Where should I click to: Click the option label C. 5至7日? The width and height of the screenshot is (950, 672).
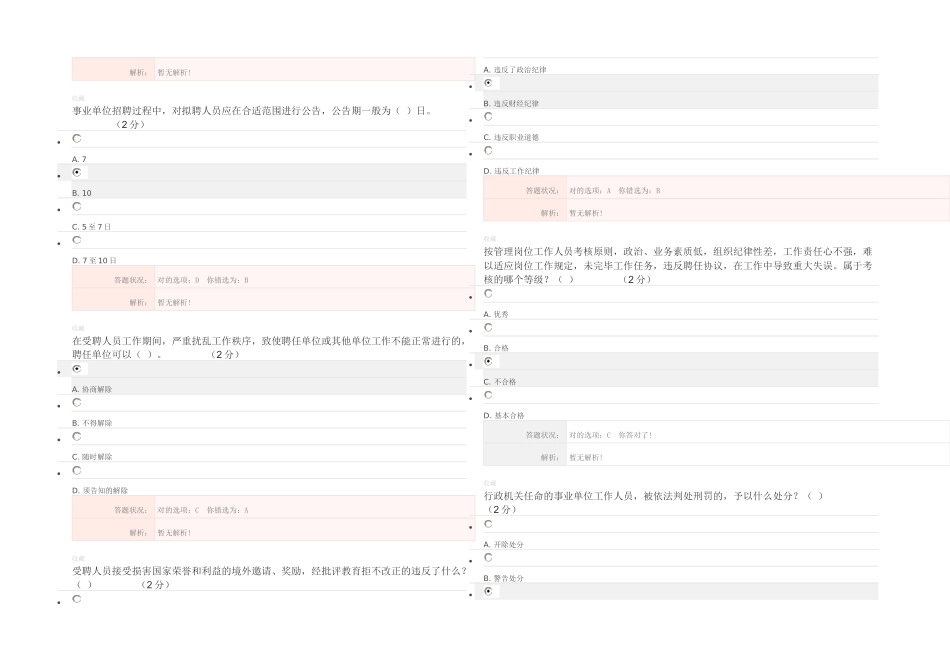click(91, 227)
